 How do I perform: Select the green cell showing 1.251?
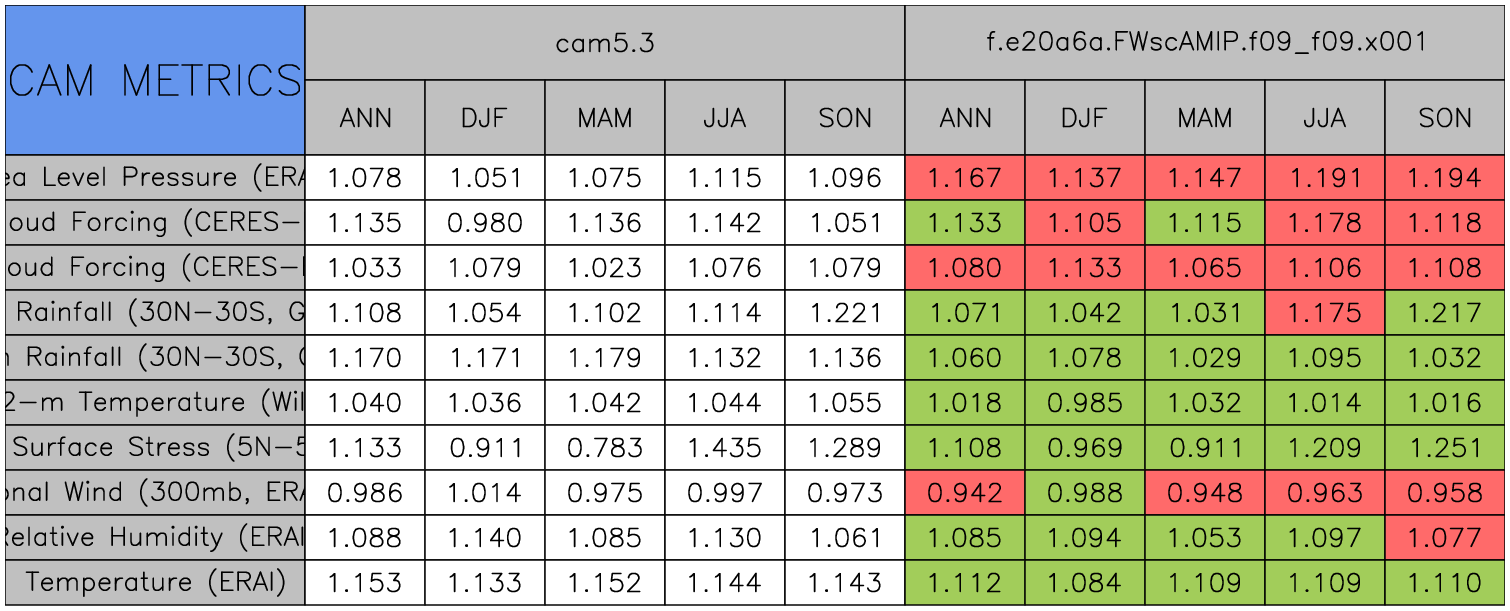point(1445,447)
